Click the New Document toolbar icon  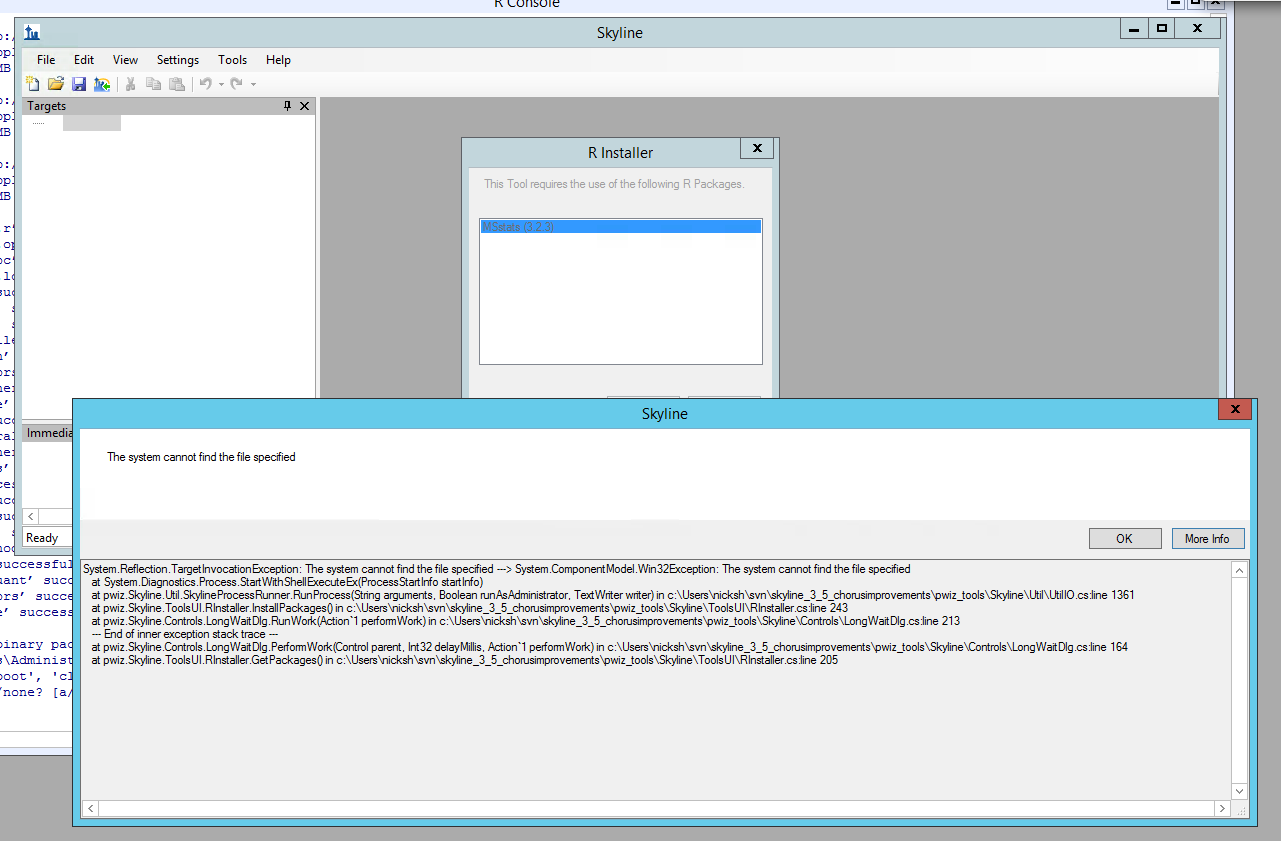point(33,85)
